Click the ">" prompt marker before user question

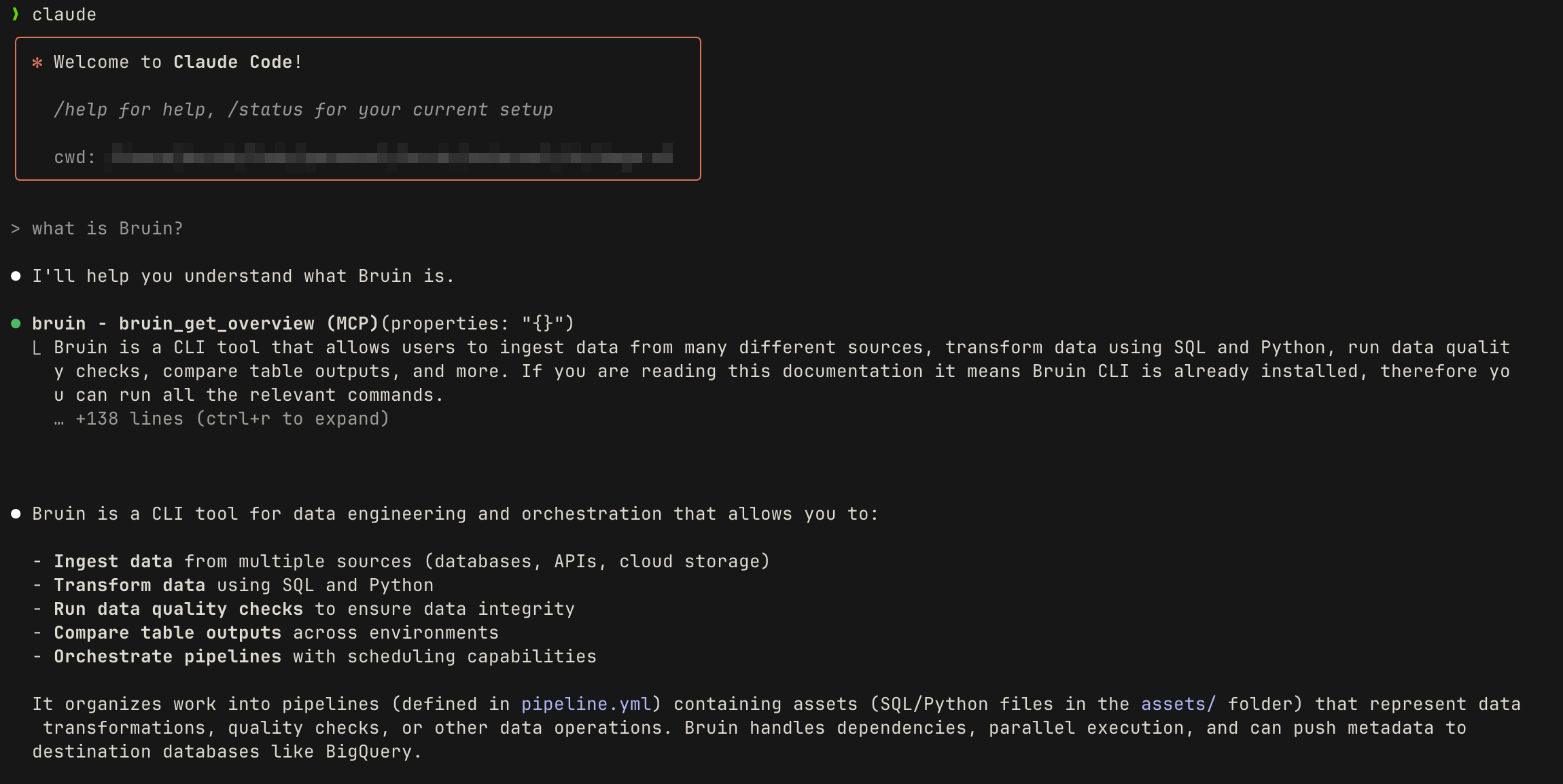(16, 229)
